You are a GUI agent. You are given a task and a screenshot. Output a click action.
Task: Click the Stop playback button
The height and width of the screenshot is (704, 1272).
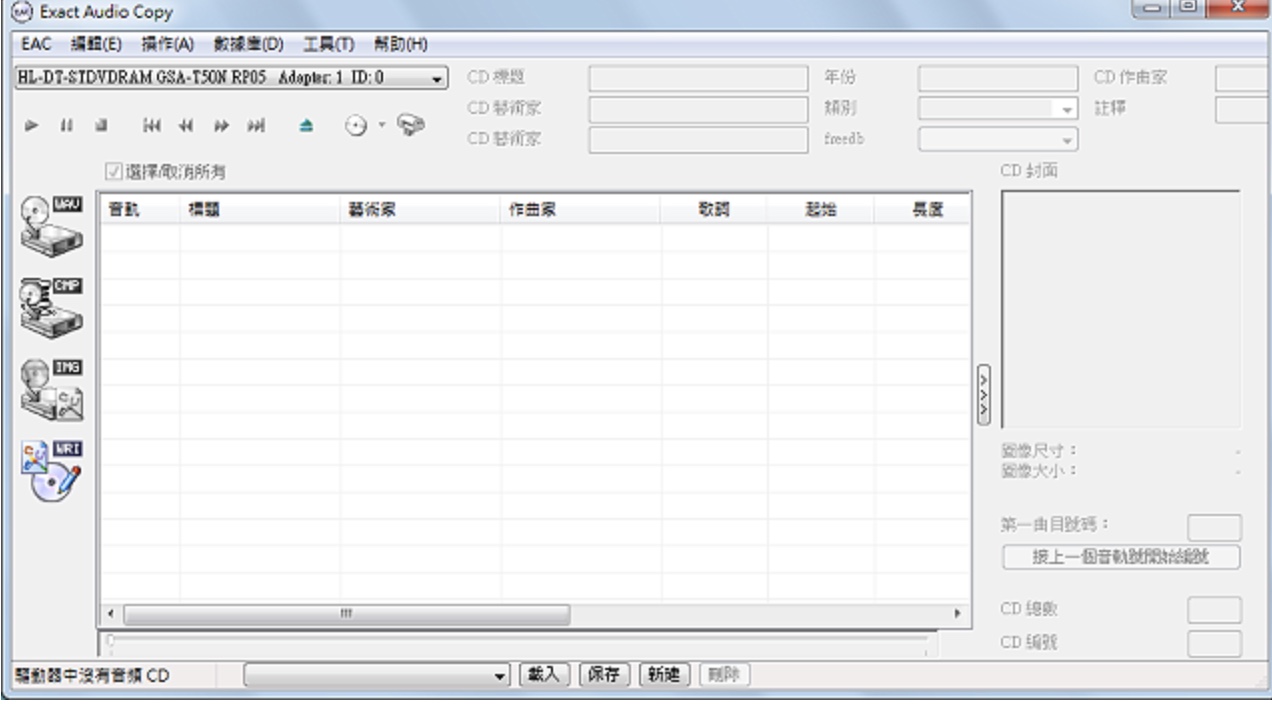[101, 126]
